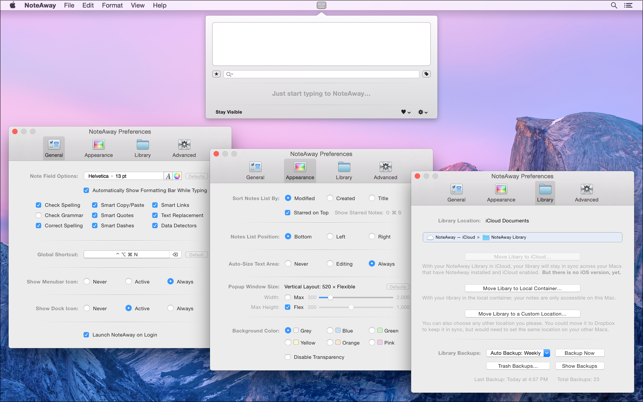Enable Disable Transparency checkbox

tap(287, 357)
